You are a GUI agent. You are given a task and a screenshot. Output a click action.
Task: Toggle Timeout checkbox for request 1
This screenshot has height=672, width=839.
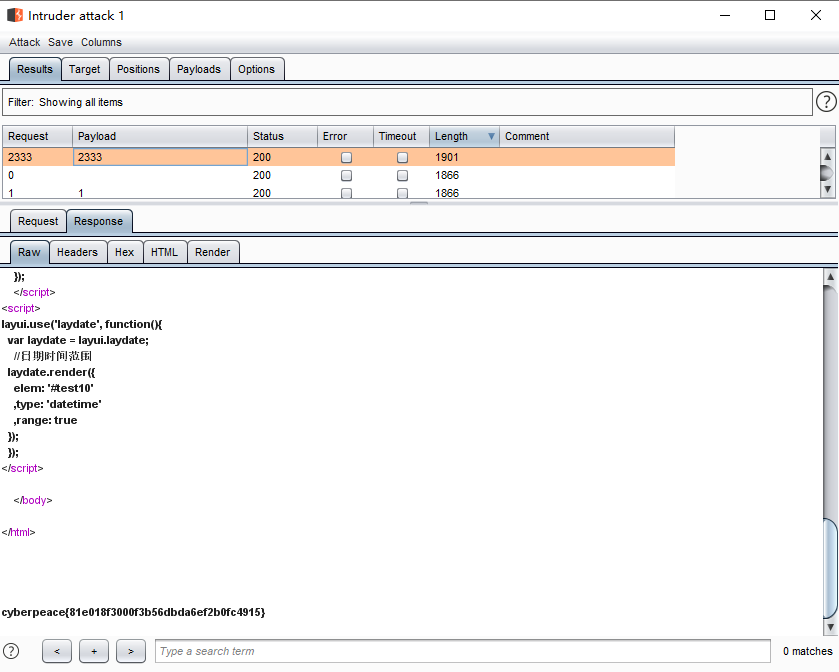click(x=402, y=193)
